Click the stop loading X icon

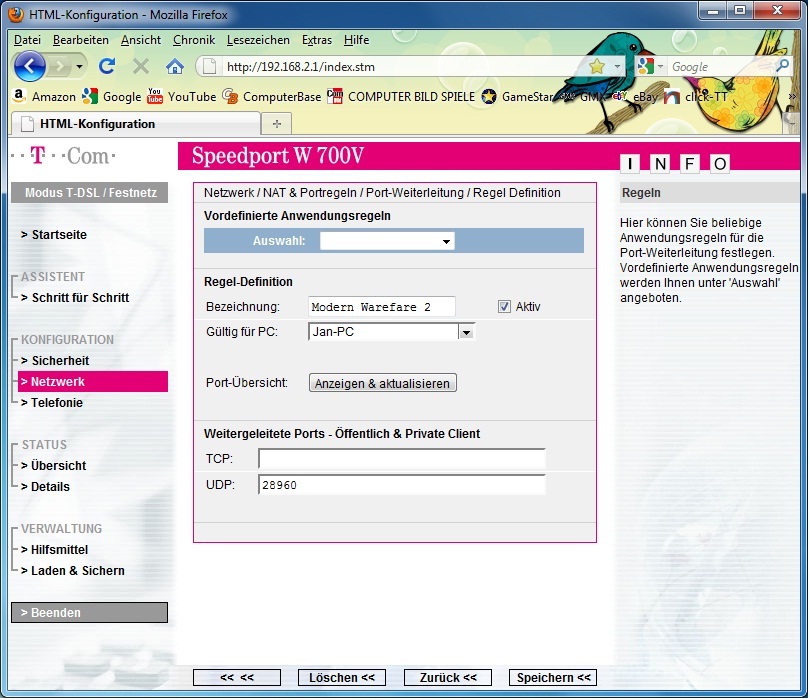[141, 66]
